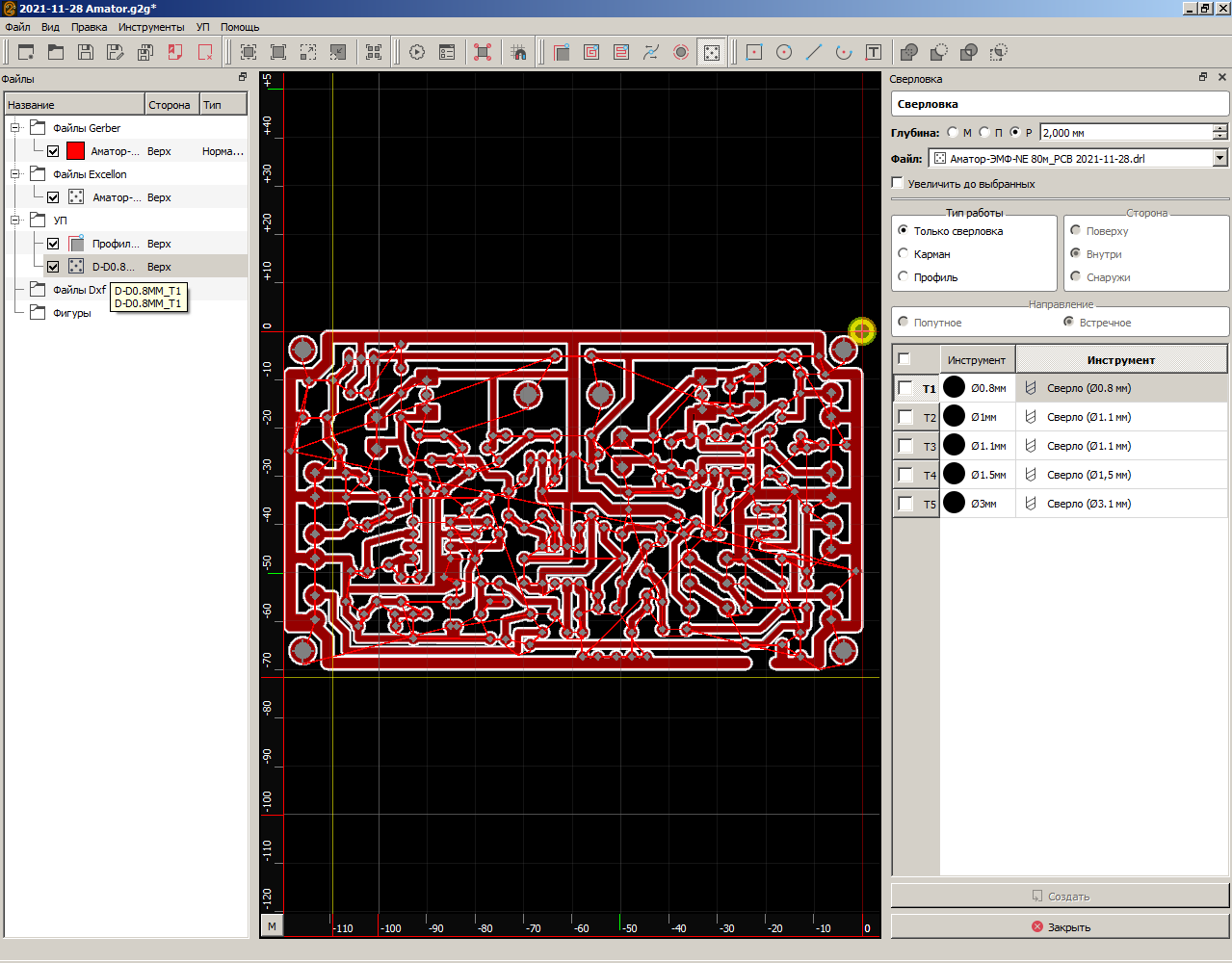The image size is (1232, 963).
Task: Select the 'Карман' radio button
Action: 904,253
